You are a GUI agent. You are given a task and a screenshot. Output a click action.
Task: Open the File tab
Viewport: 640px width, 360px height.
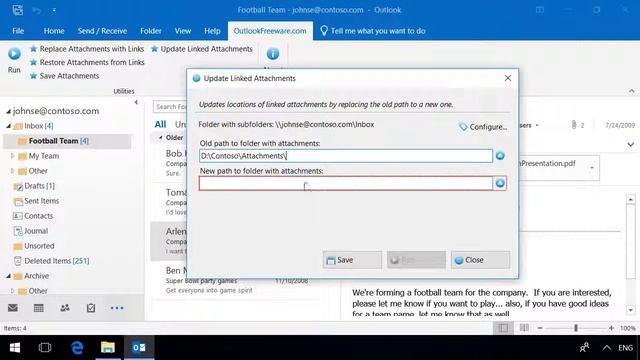click(18, 31)
